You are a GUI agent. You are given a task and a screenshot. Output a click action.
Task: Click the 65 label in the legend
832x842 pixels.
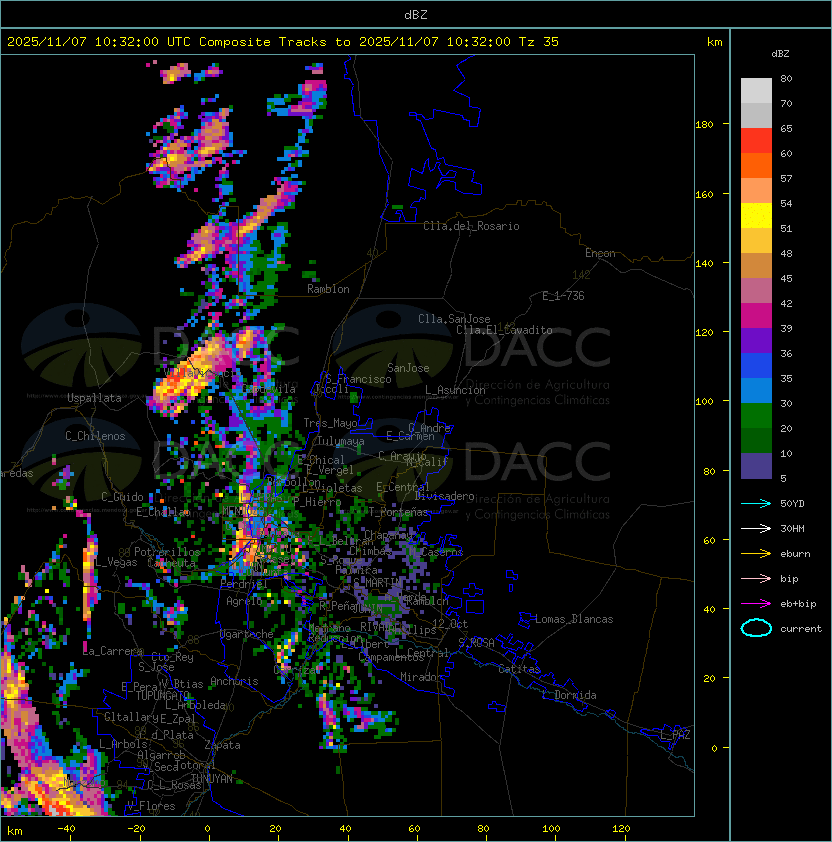(x=786, y=128)
